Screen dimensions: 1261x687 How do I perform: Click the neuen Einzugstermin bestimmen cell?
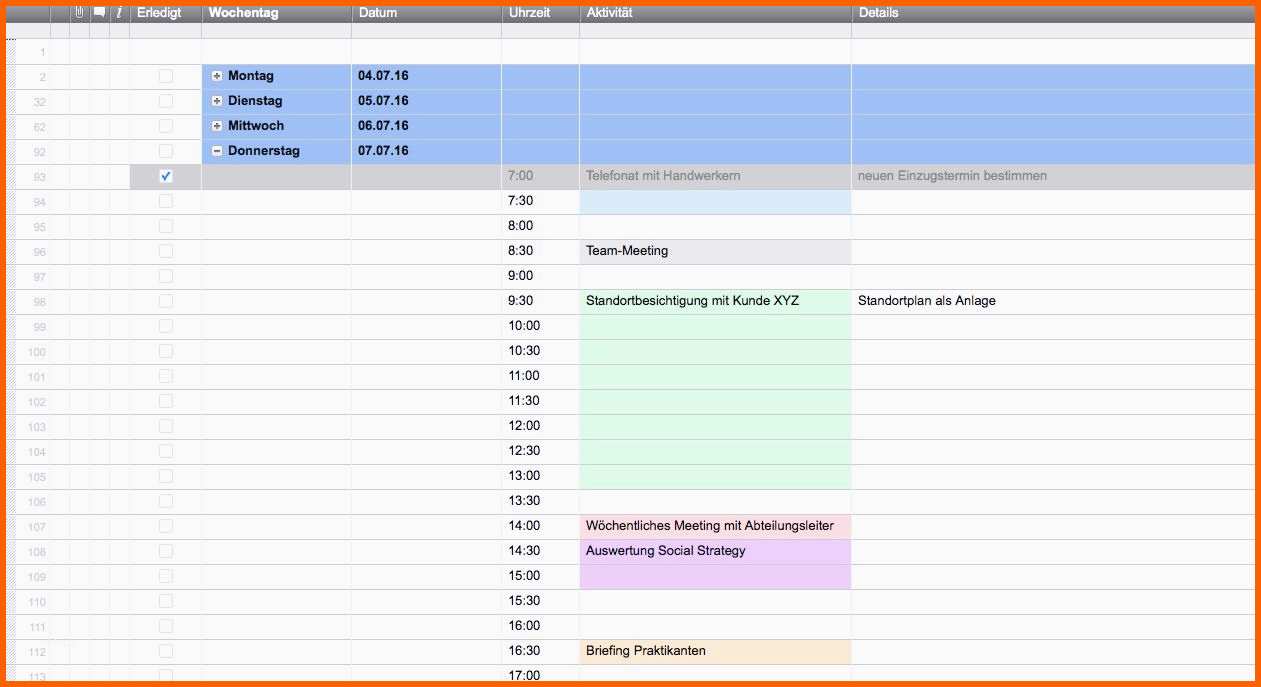tap(1053, 176)
